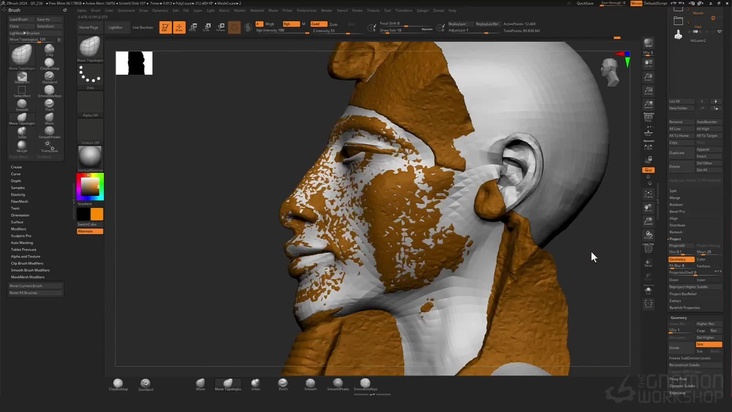Pick SmoothPeaks brush from bottom shelf
The height and width of the screenshot is (412, 732).
(338, 384)
